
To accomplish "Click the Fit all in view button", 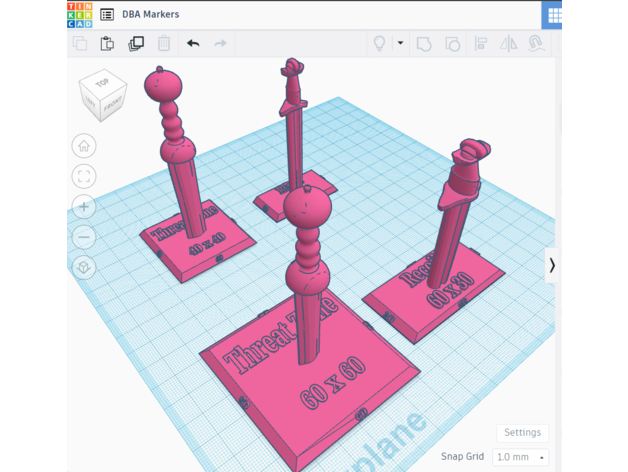I will coord(84,177).
